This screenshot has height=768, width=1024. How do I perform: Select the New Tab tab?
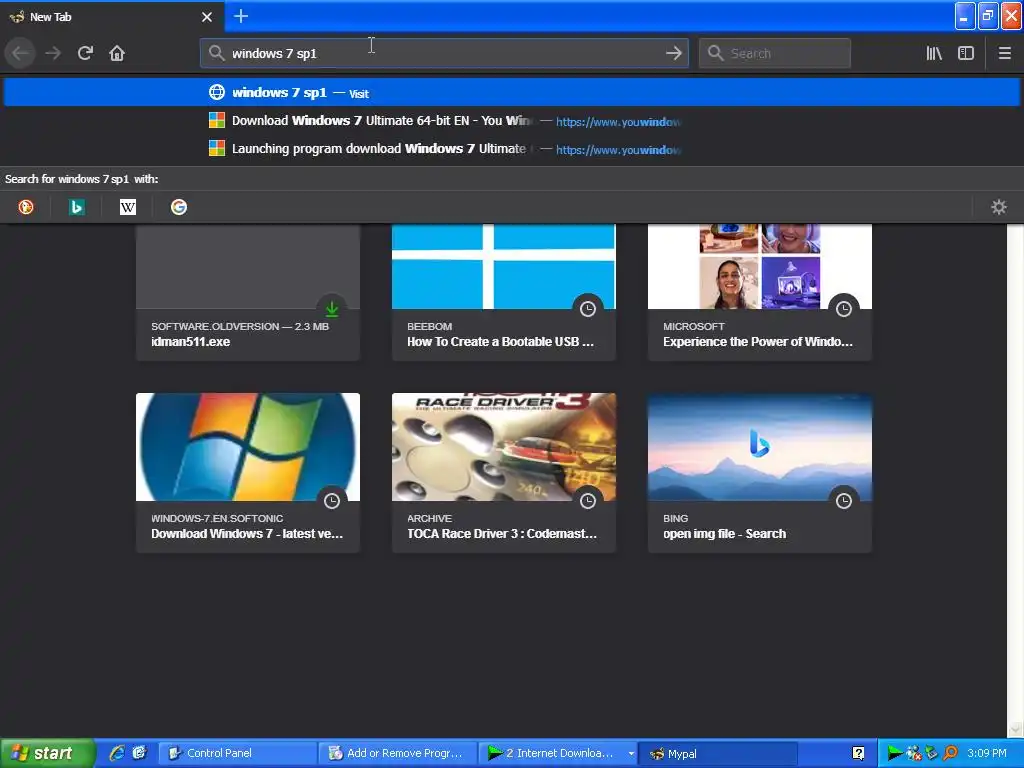point(112,16)
